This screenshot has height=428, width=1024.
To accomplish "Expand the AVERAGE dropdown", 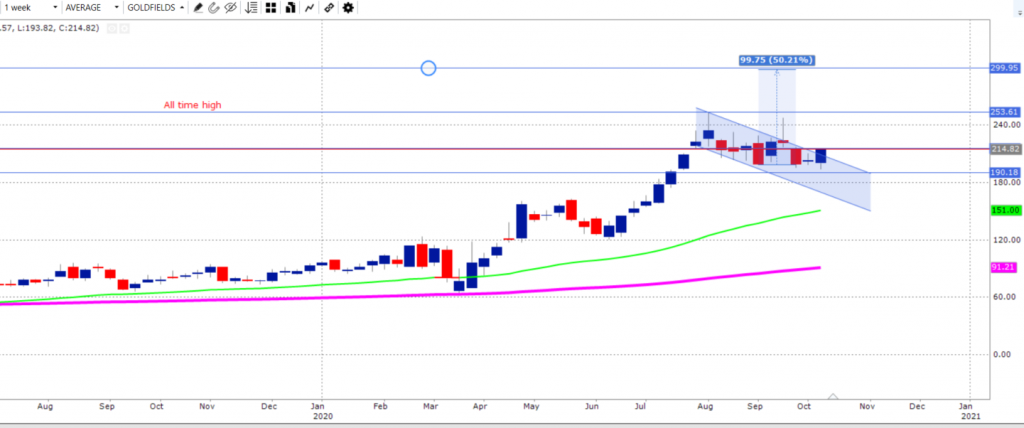I will click(x=90, y=7).
